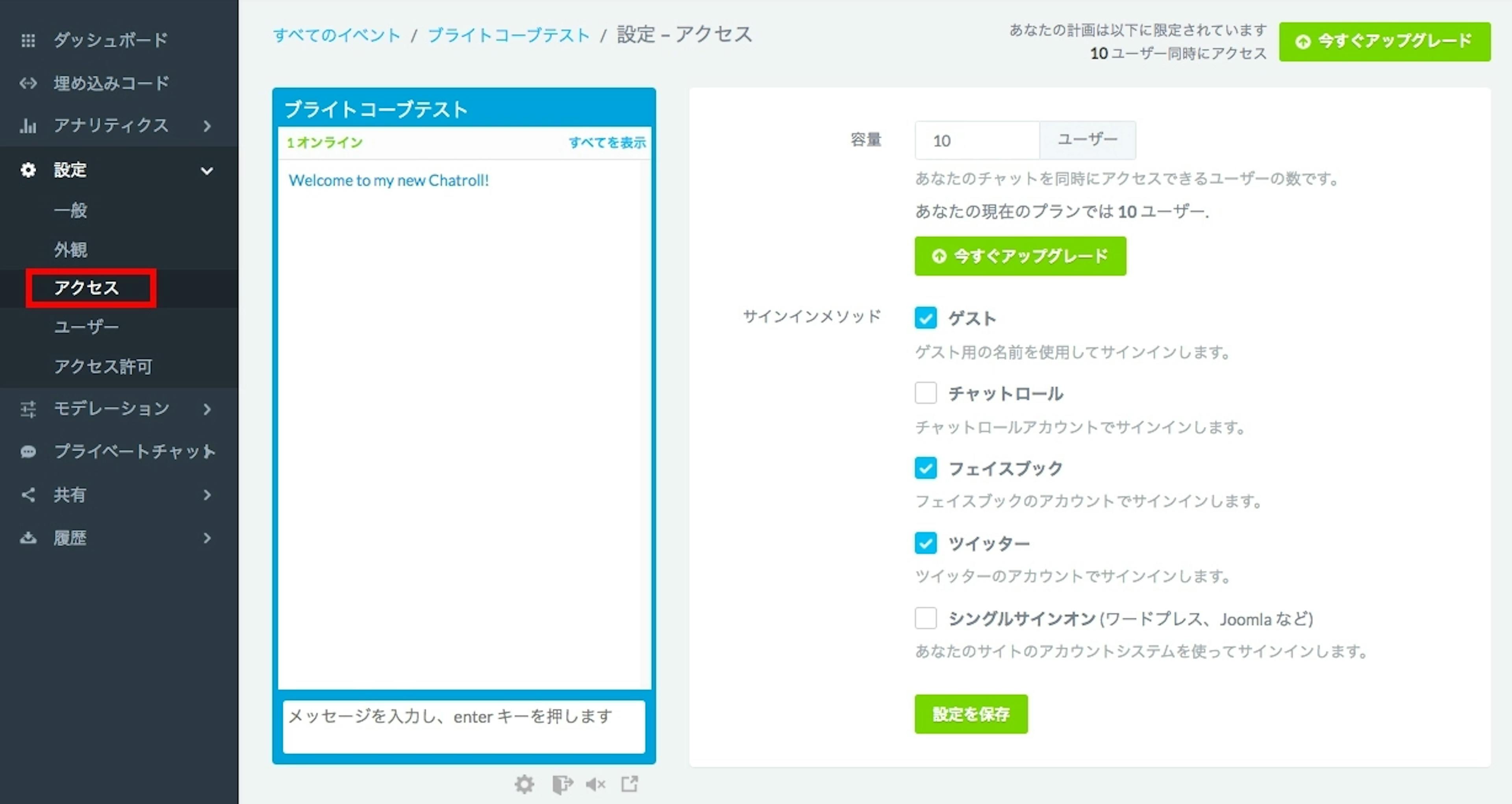1512x804 pixels.
Task: Click the 埋め込みコード code brackets icon
Action: [28, 83]
